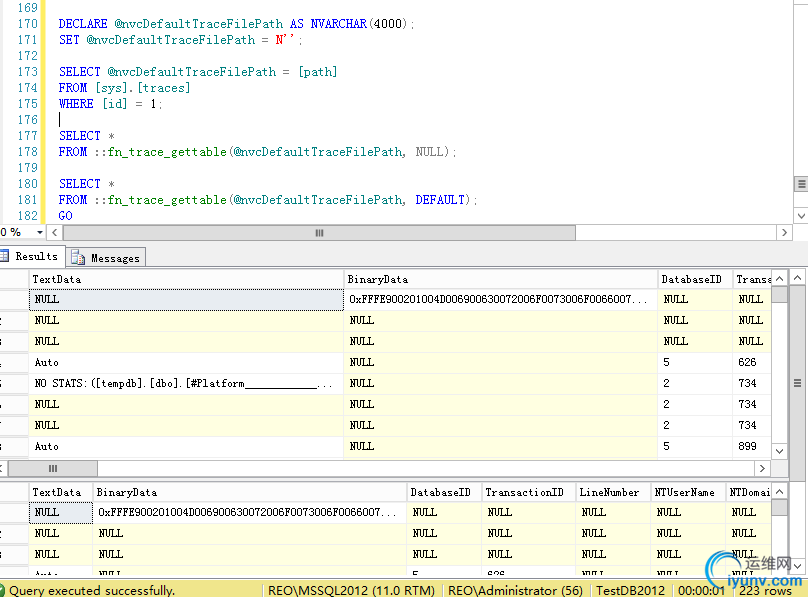Select the 626 transaction cell

point(751,362)
